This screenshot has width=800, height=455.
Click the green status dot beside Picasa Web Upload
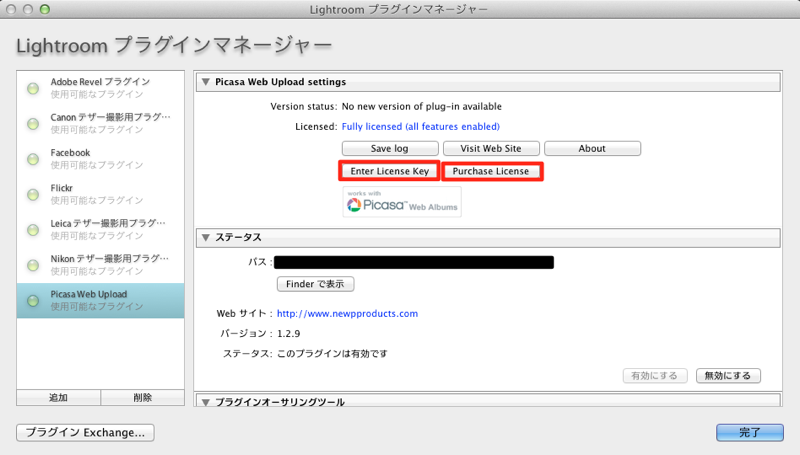[33, 301]
